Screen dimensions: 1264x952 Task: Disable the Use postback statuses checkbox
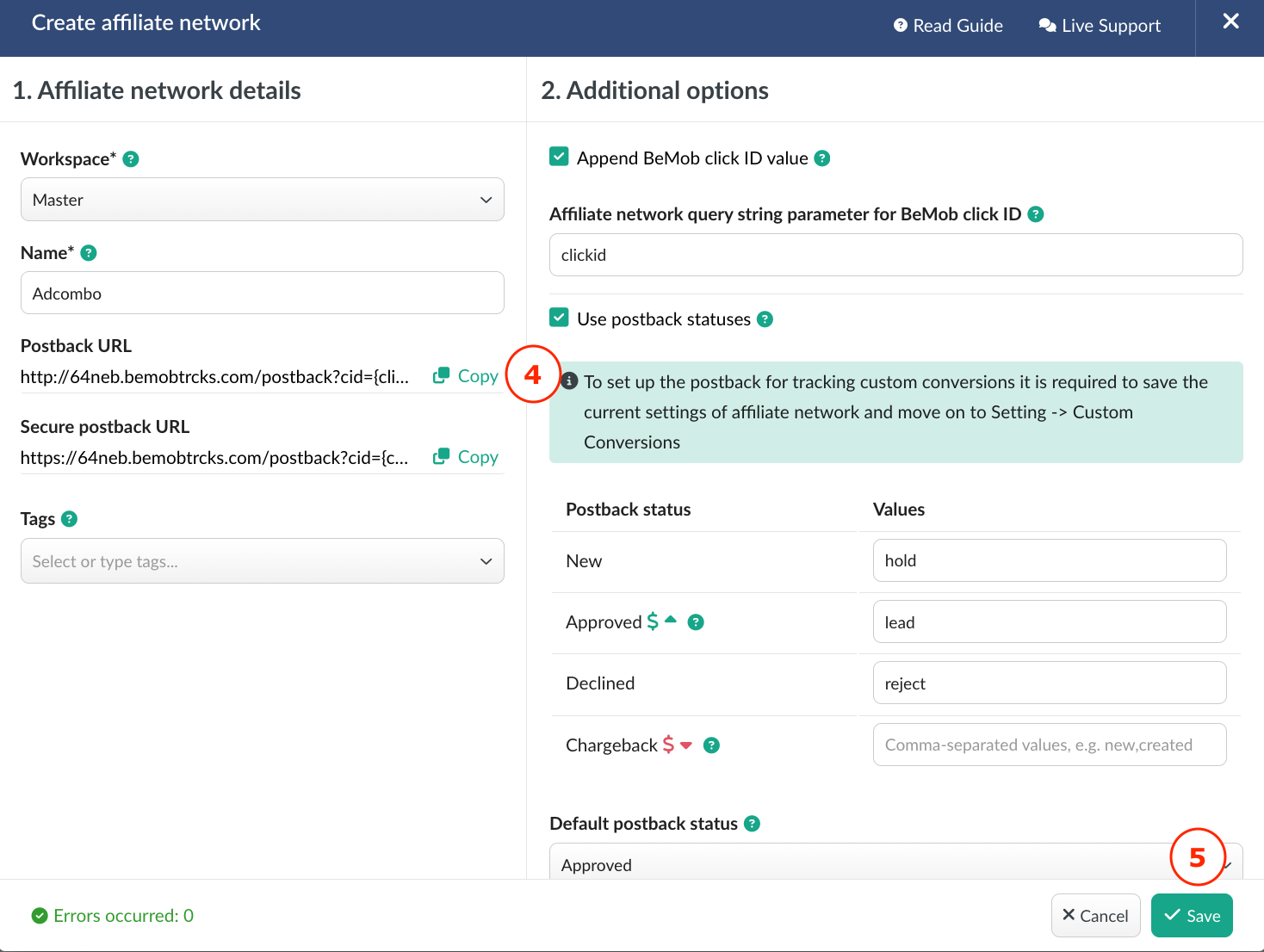tap(560, 318)
